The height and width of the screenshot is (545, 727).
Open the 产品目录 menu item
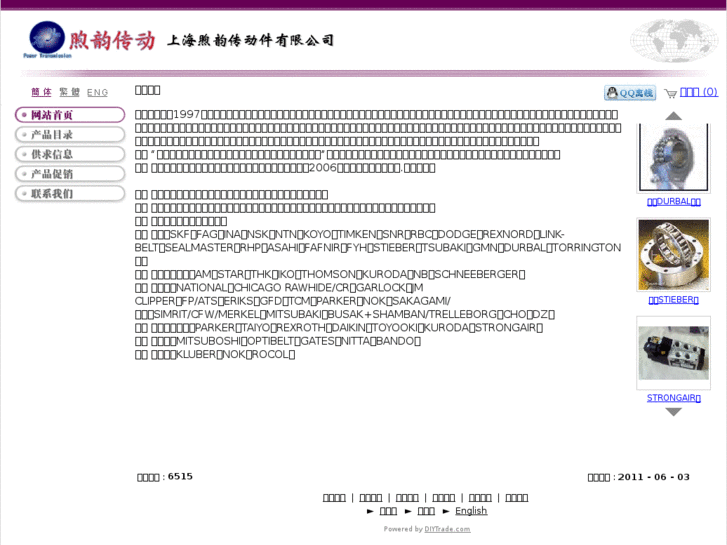70,135
